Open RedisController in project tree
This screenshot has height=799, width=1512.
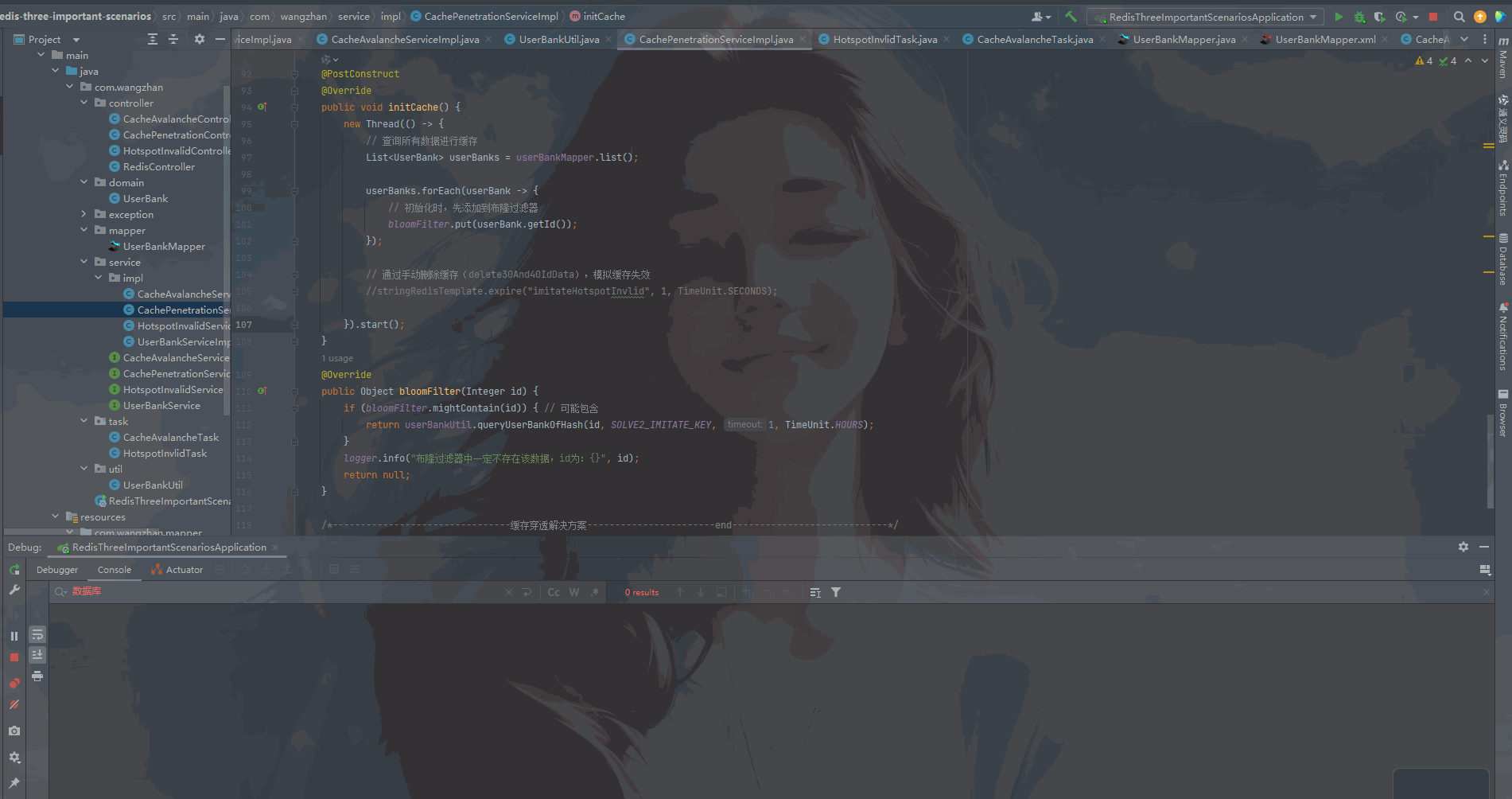point(158,166)
